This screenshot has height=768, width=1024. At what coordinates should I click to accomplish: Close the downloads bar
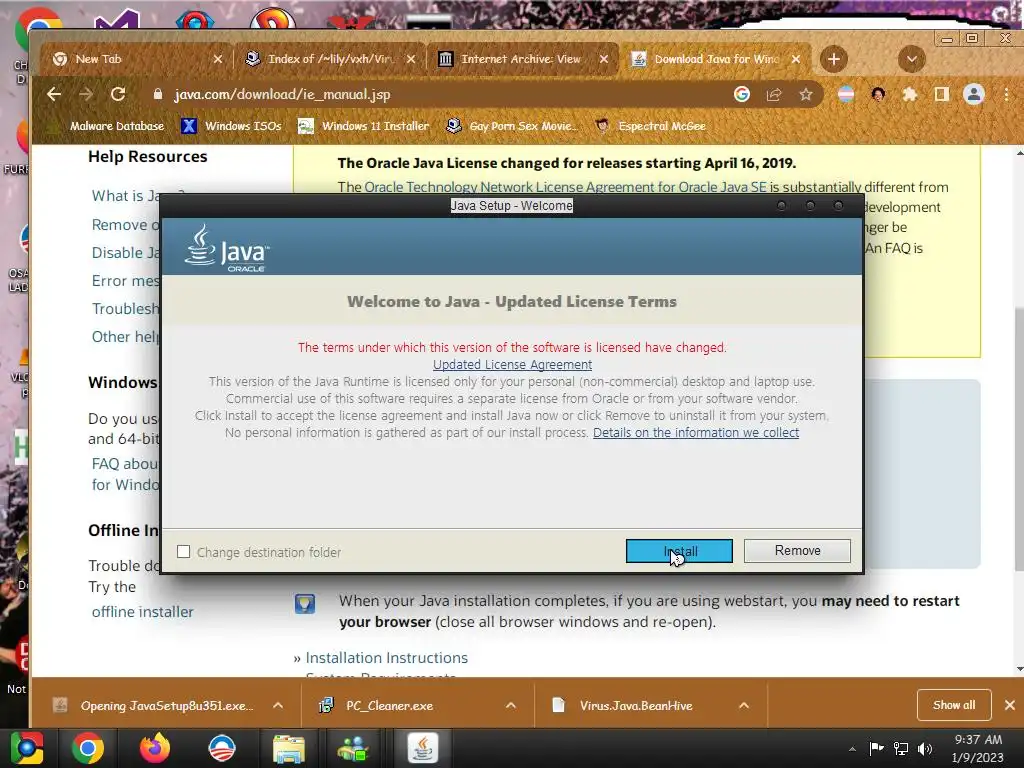1010,705
